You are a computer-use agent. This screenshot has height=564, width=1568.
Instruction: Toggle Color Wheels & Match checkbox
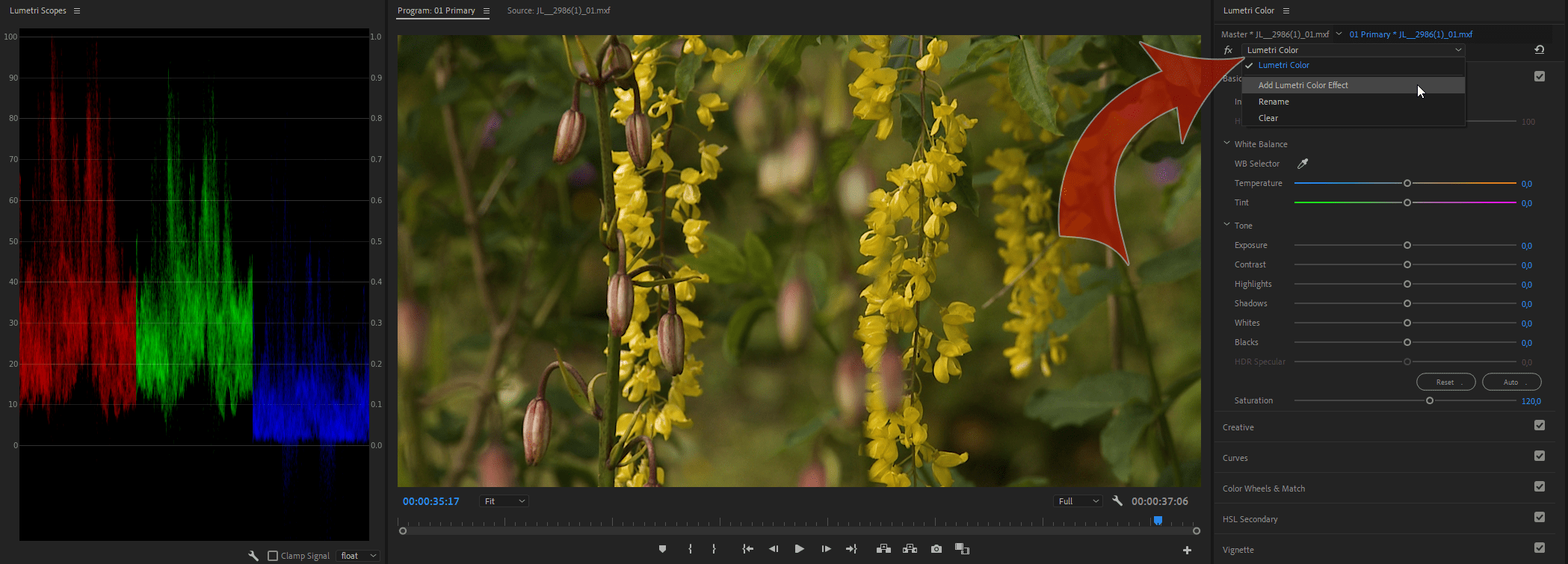pyautogui.click(x=1540, y=486)
